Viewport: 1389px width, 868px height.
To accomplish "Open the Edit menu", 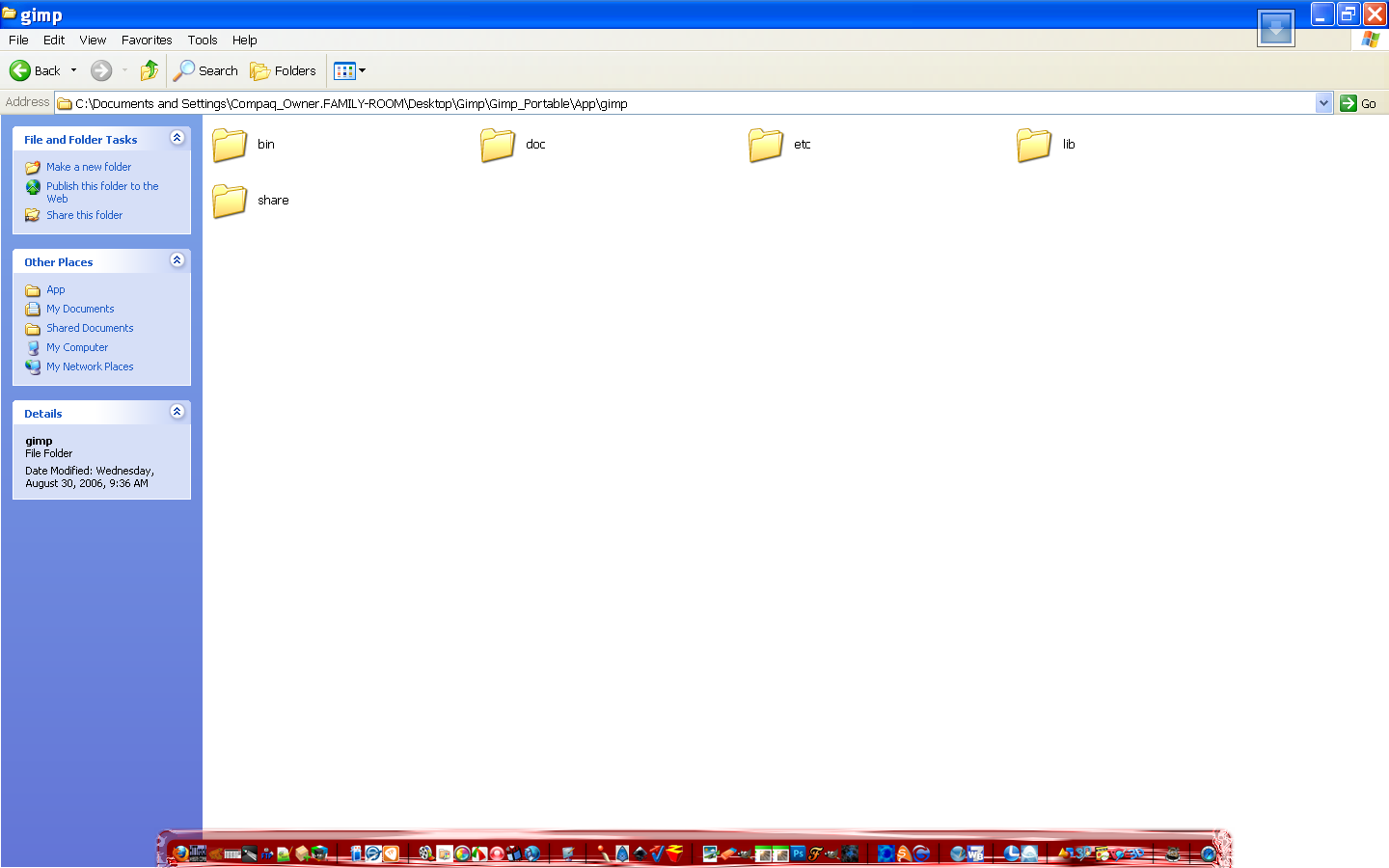I will pos(54,40).
